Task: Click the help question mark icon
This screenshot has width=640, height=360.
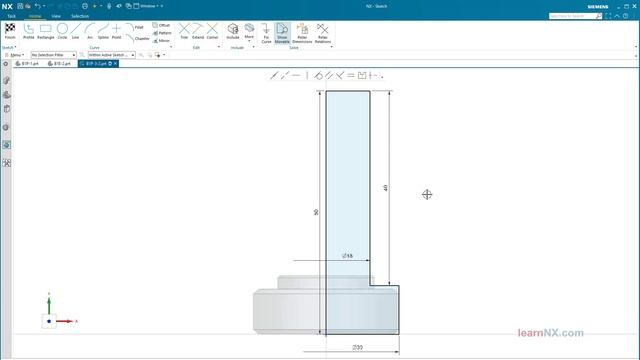Action: (626, 16)
